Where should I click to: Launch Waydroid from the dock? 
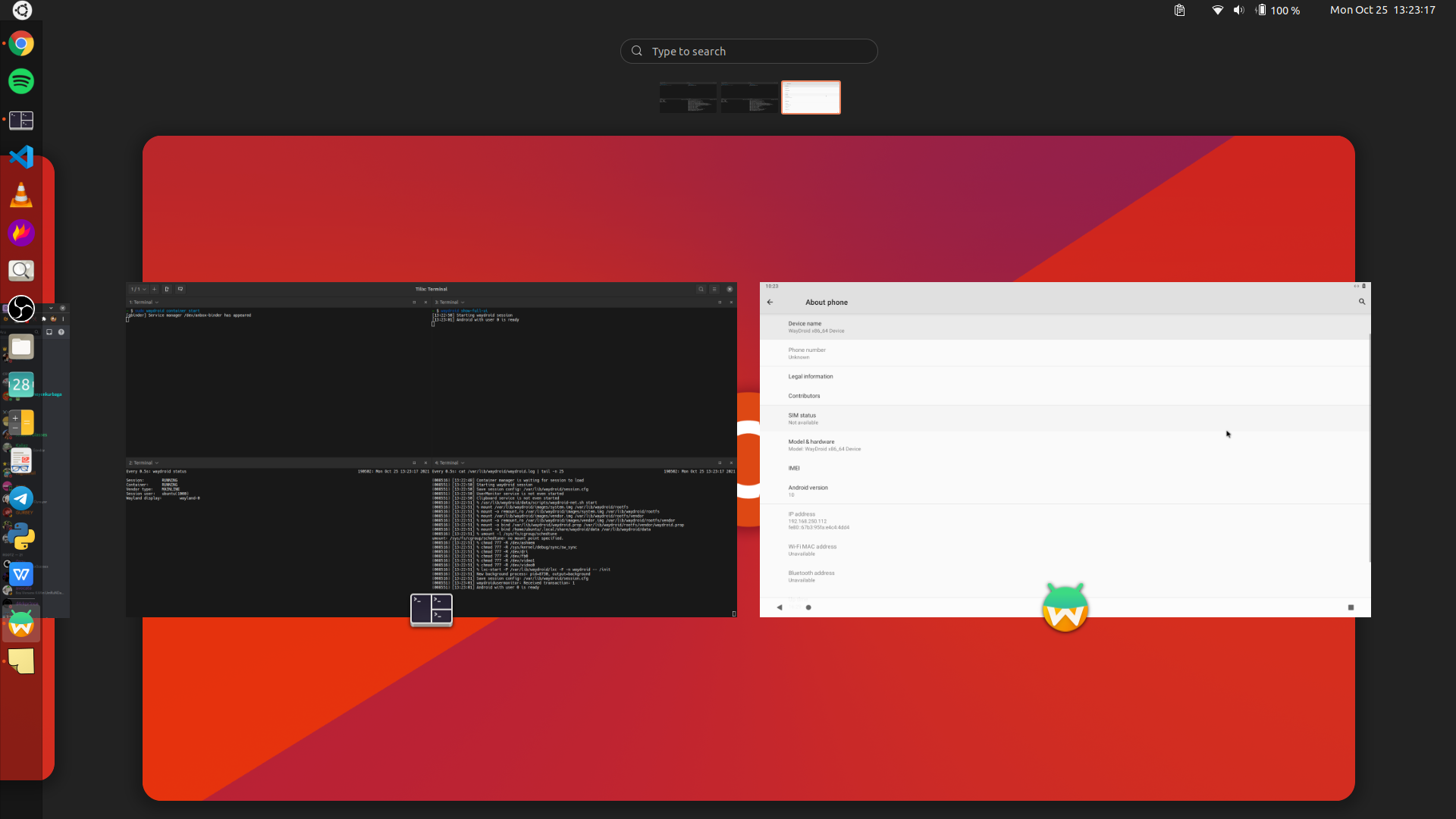pyautogui.click(x=20, y=623)
